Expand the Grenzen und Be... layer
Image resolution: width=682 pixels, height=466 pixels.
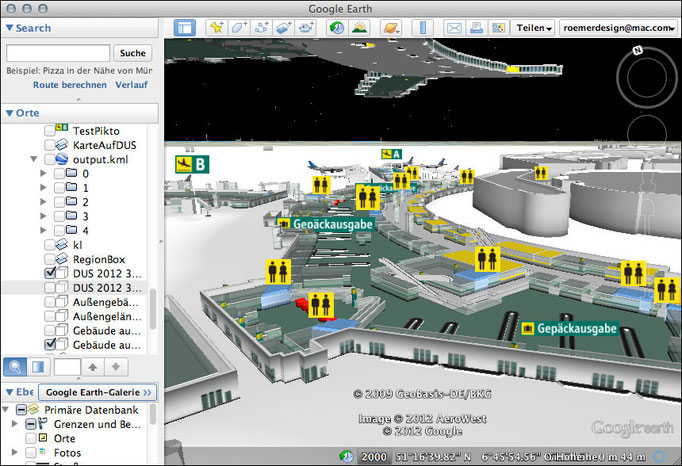point(15,423)
